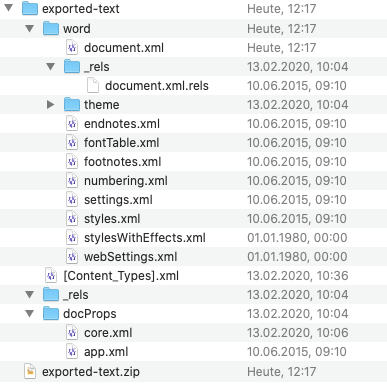This screenshot has height=387, width=387.
Task: Click the docProps folder icon
Action: [51, 313]
